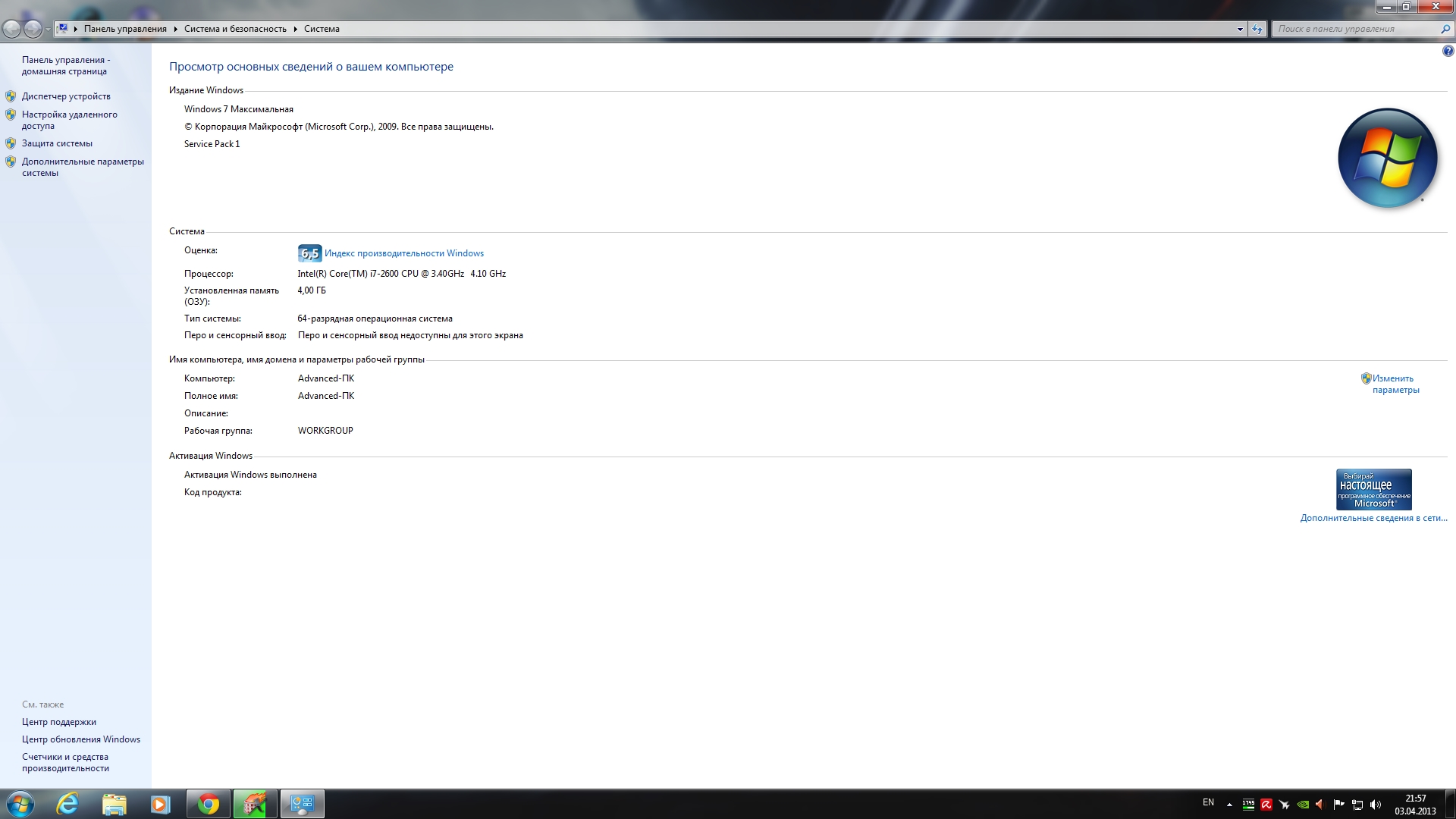This screenshot has width=1456, height=819.
Task: Expand the root breadcrumb arrow before Панель управления
Action: [76, 29]
